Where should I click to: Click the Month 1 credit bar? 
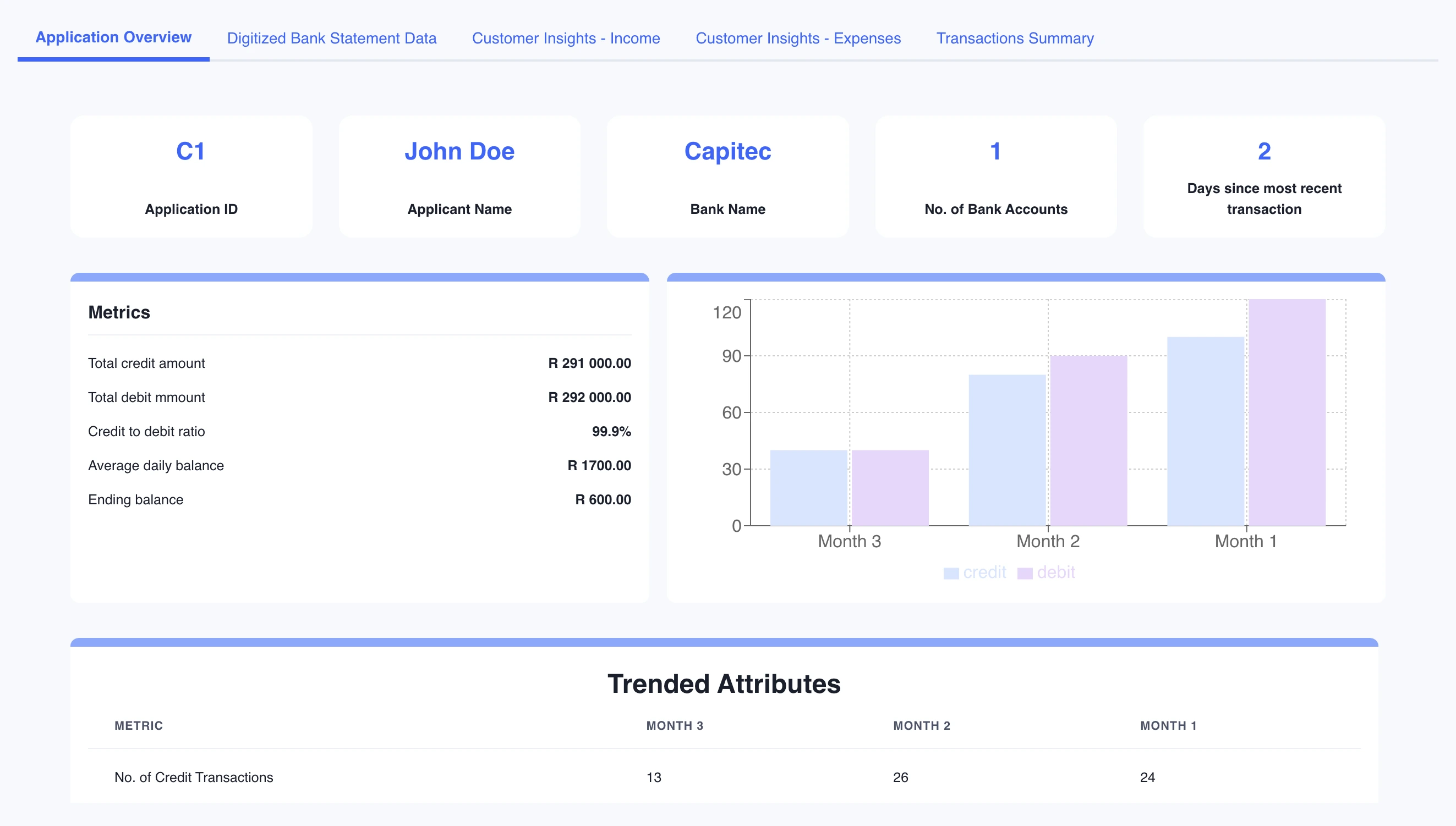coord(1206,431)
